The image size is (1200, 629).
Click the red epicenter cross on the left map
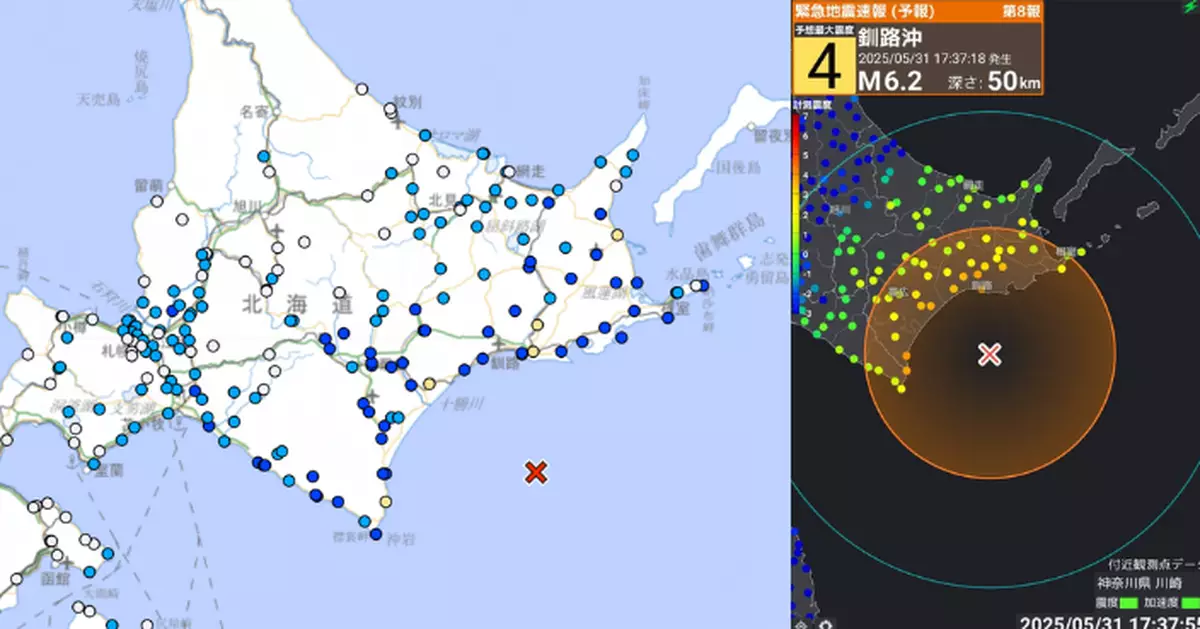coord(537,470)
